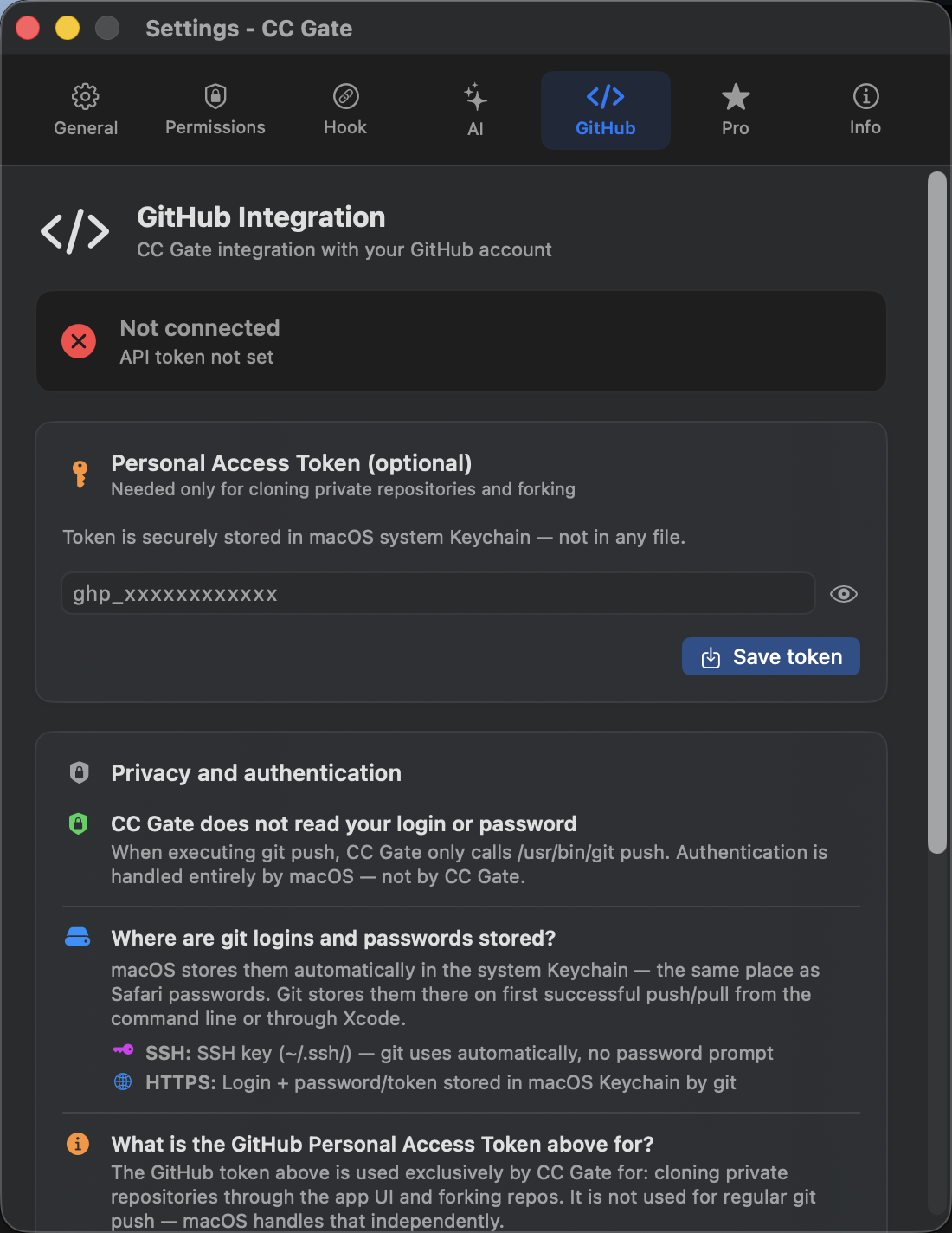Click the red Not connected status icon
Image resolution: width=952 pixels, height=1233 pixels.
(79, 341)
